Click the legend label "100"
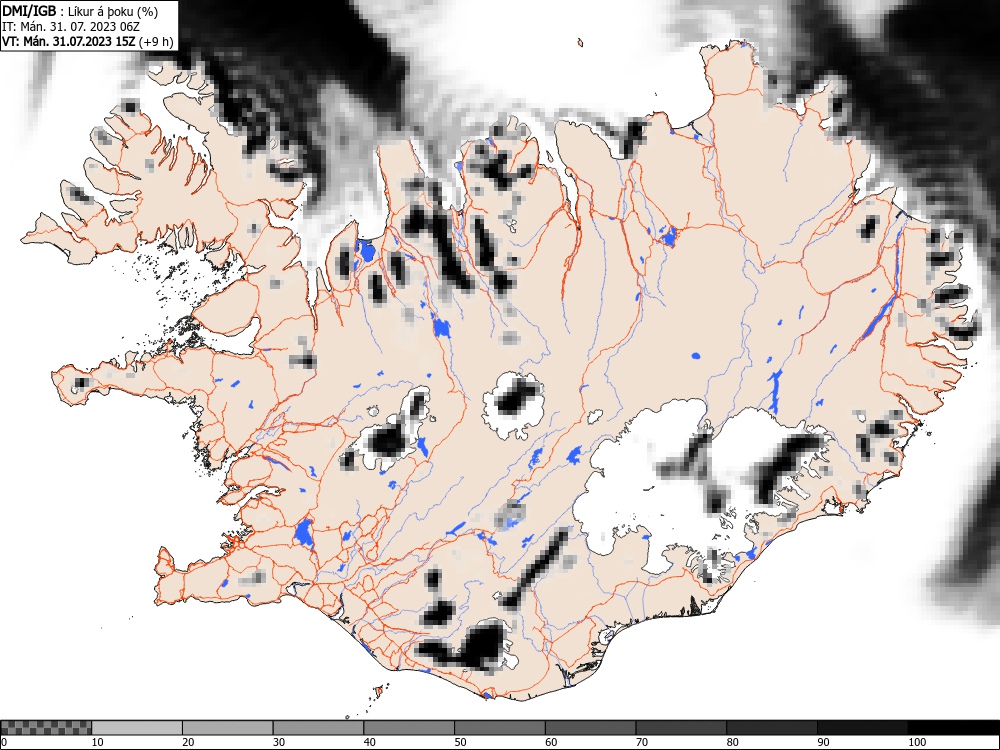The width and height of the screenshot is (1000, 750). tap(916, 742)
